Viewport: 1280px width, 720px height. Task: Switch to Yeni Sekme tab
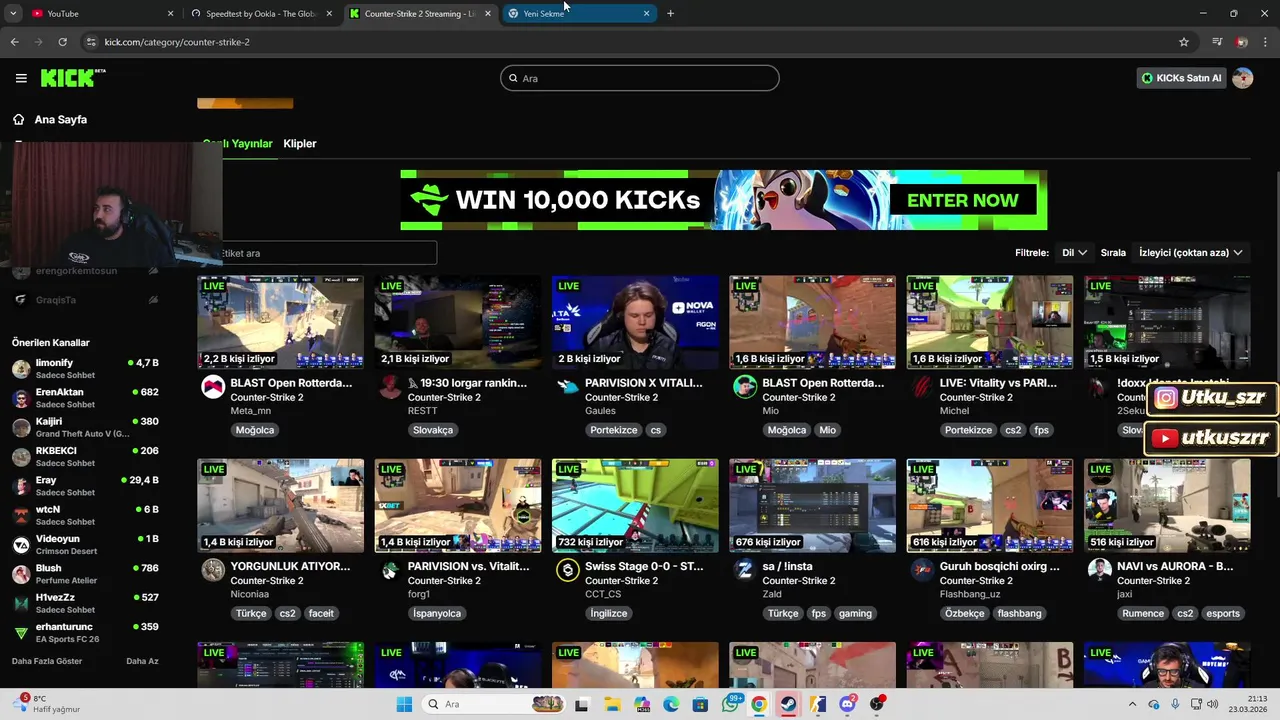click(x=580, y=13)
